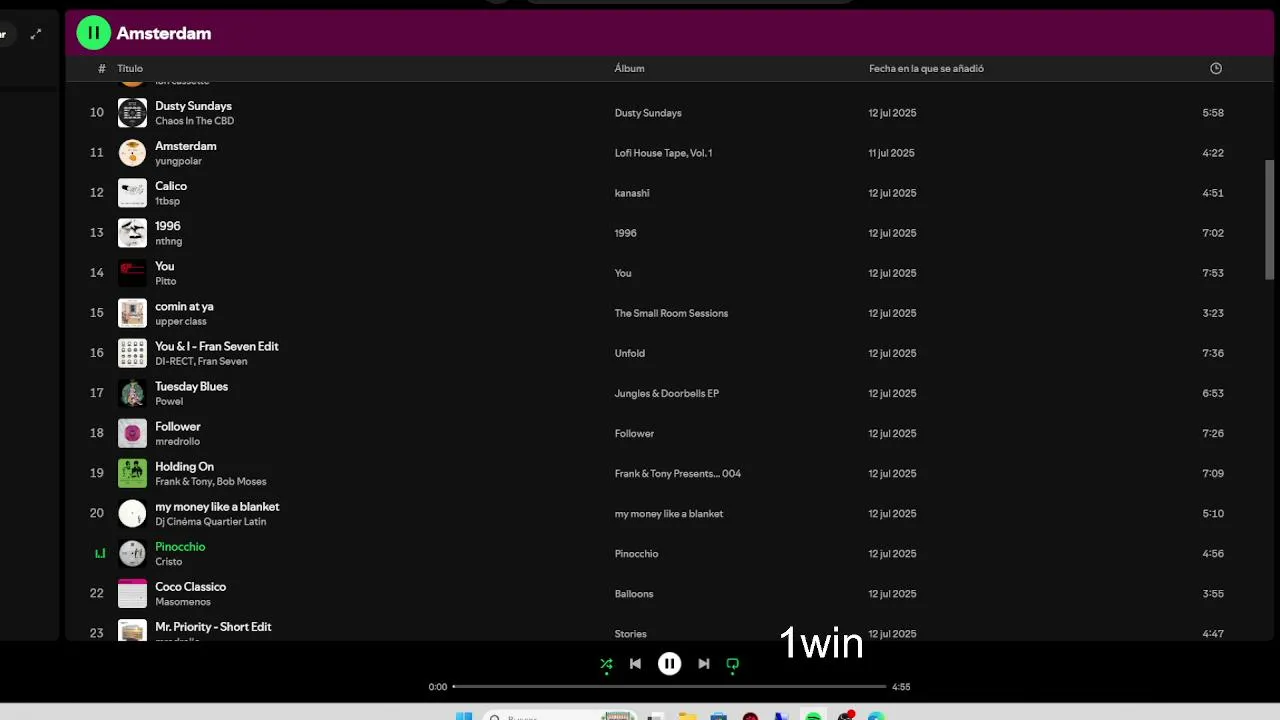This screenshot has width=1280, height=720.
Task: Toggle the repeat mode button
Action: click(x=732, y=663)
